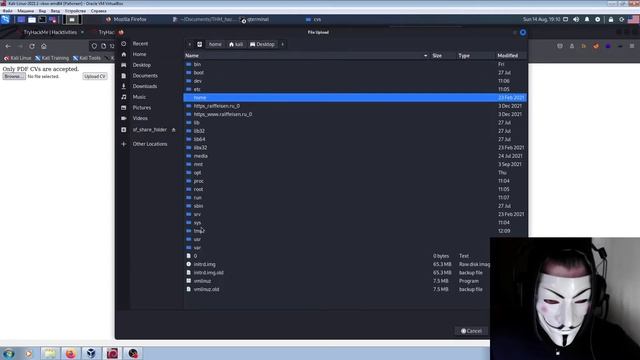
Task: Open Kali Tools bookmark
Action: (x=87, y=58)
